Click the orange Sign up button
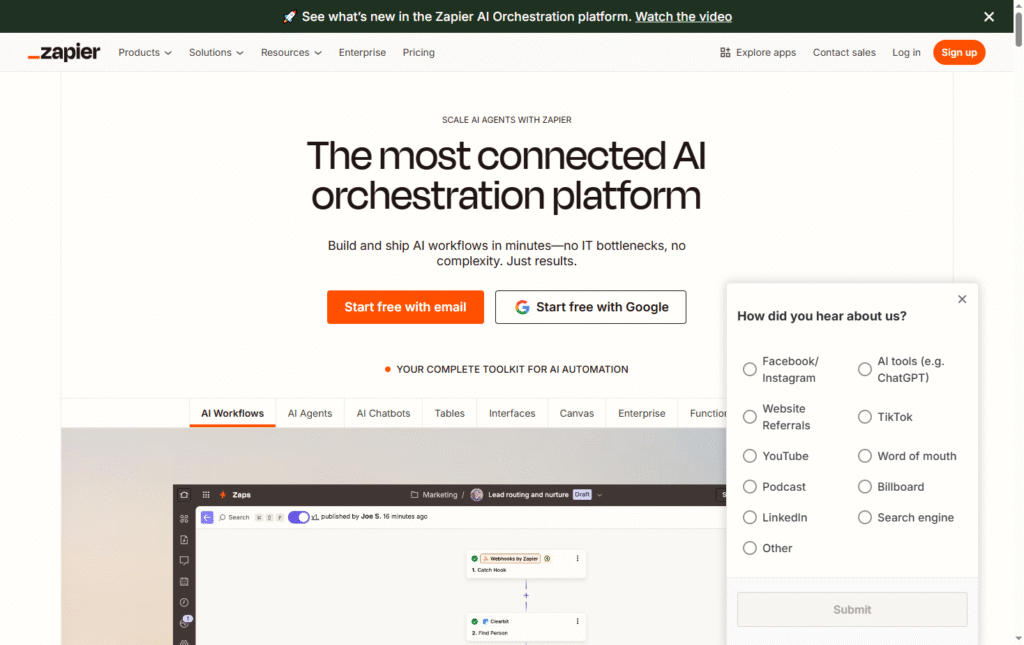Screen dimensions: 1024x645 point(959,52)
